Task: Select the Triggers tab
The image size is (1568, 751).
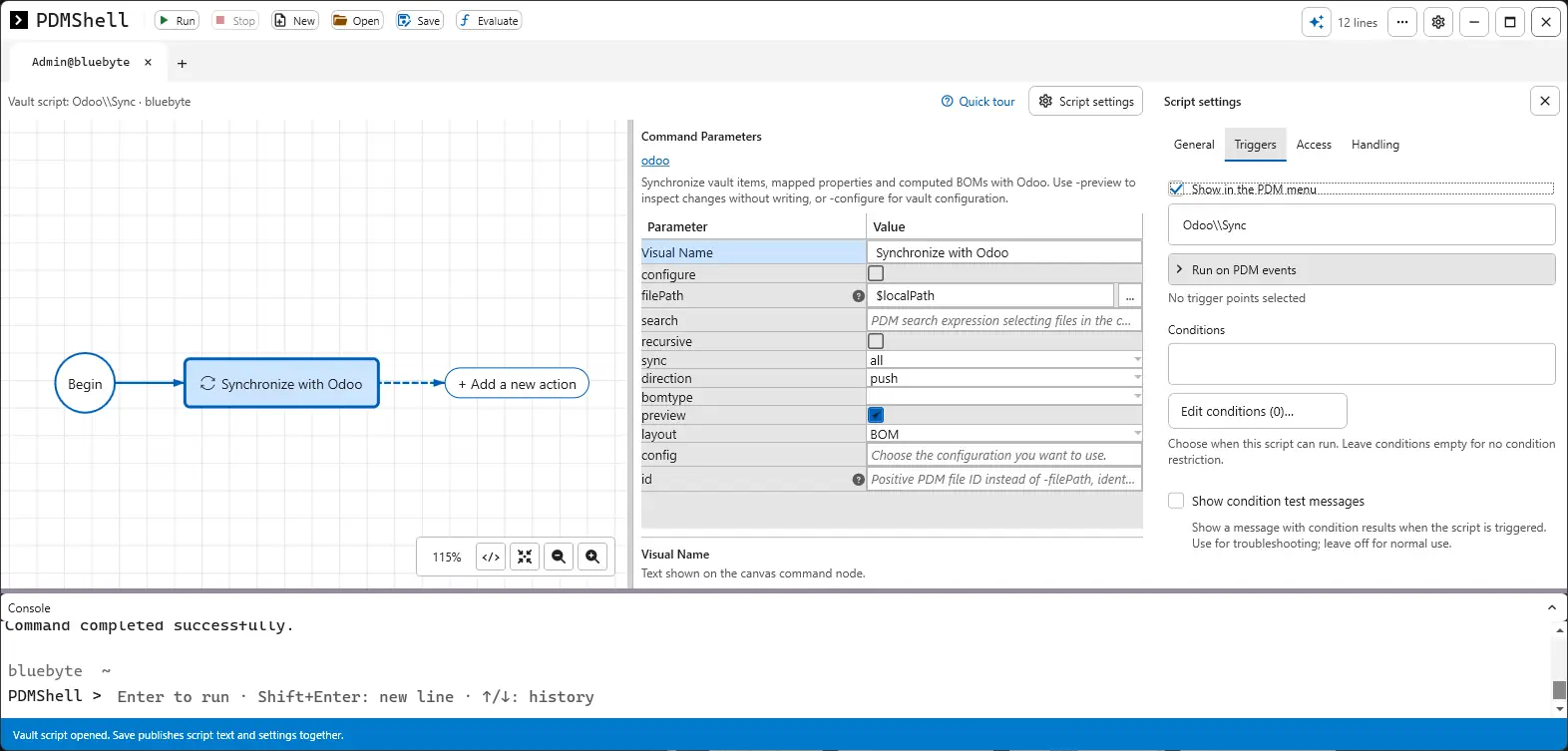Action: [x=1255, y=145]
